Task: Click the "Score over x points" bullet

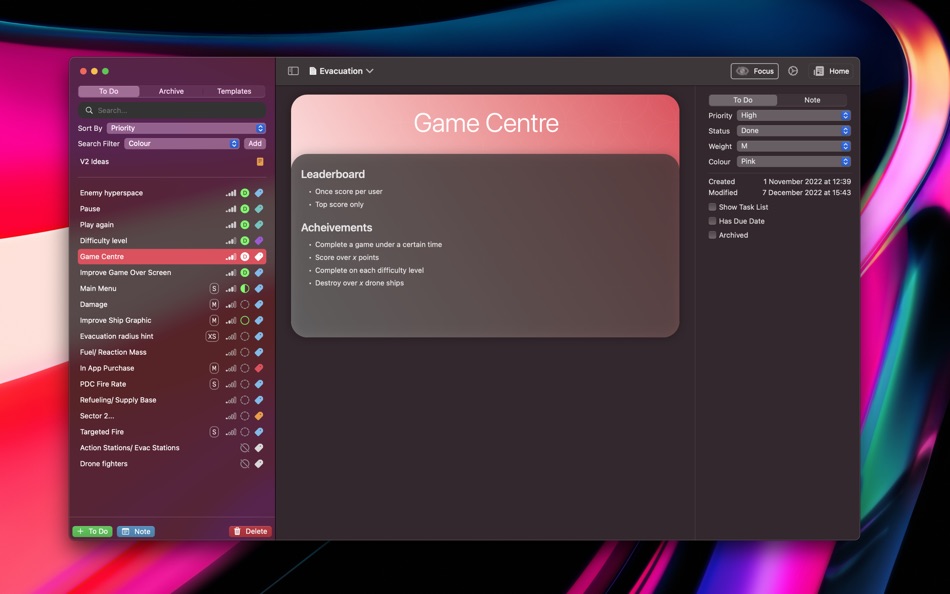Action: click(347, 258)
